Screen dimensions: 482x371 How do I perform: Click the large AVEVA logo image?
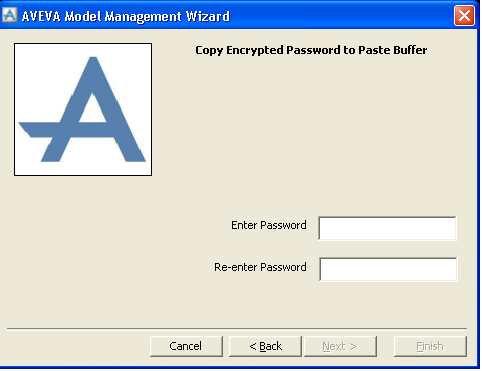83,109
